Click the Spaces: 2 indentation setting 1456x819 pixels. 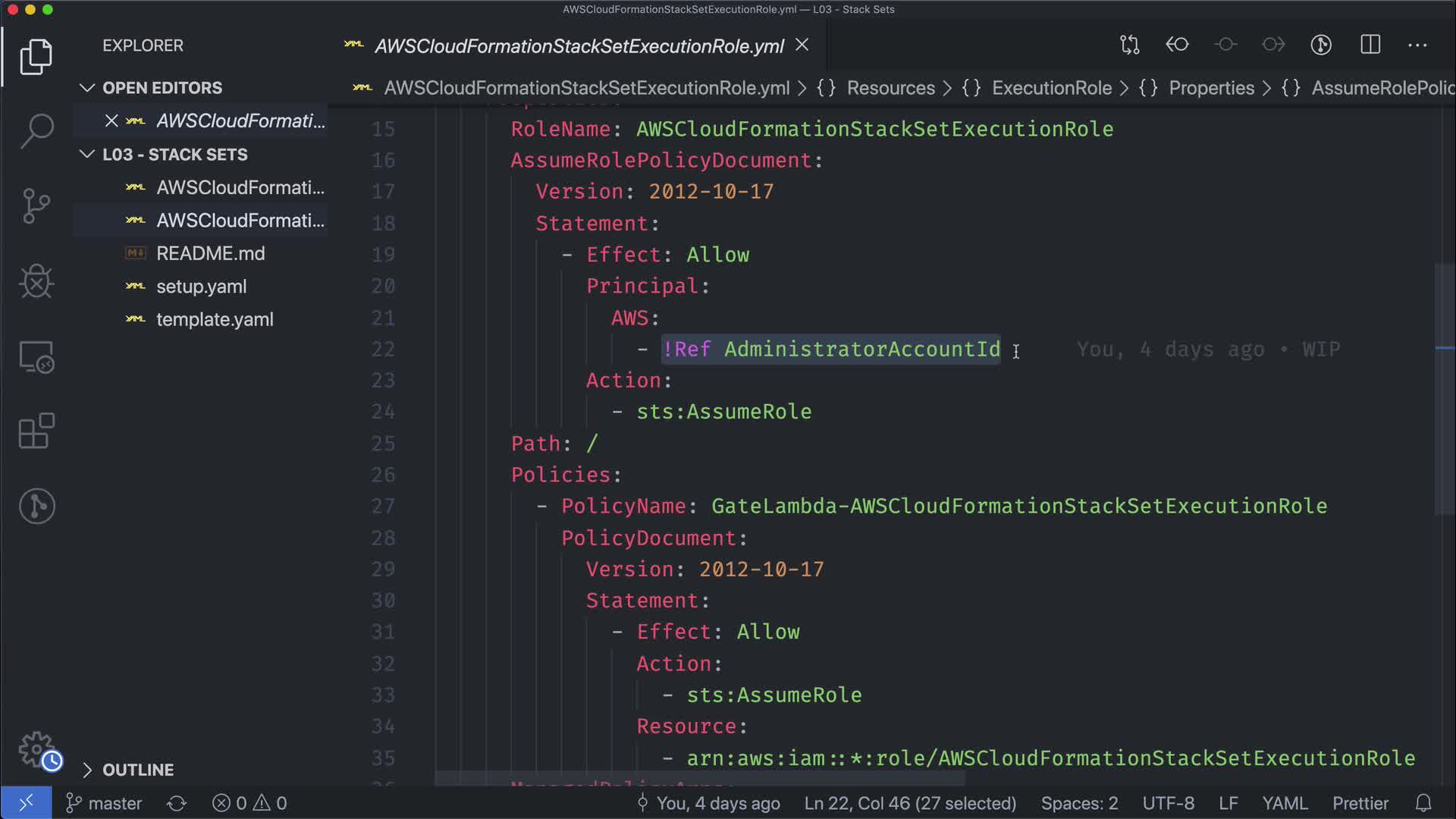coord(1078,803)
